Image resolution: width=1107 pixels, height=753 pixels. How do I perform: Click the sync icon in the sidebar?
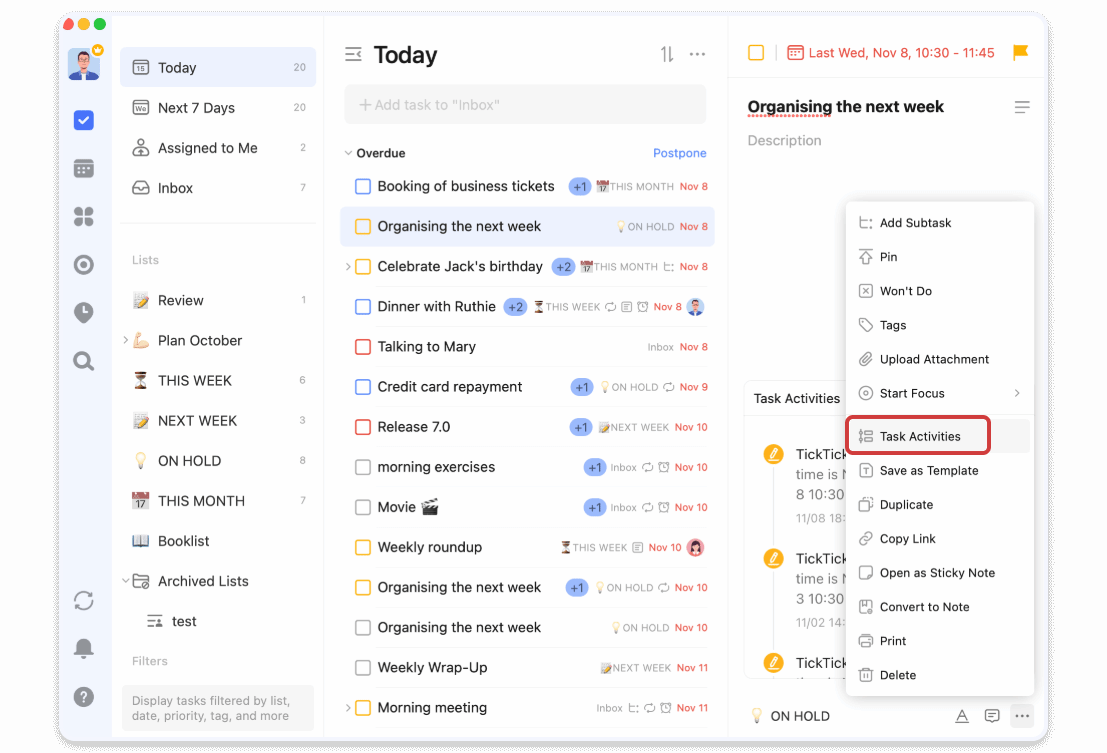84,600
